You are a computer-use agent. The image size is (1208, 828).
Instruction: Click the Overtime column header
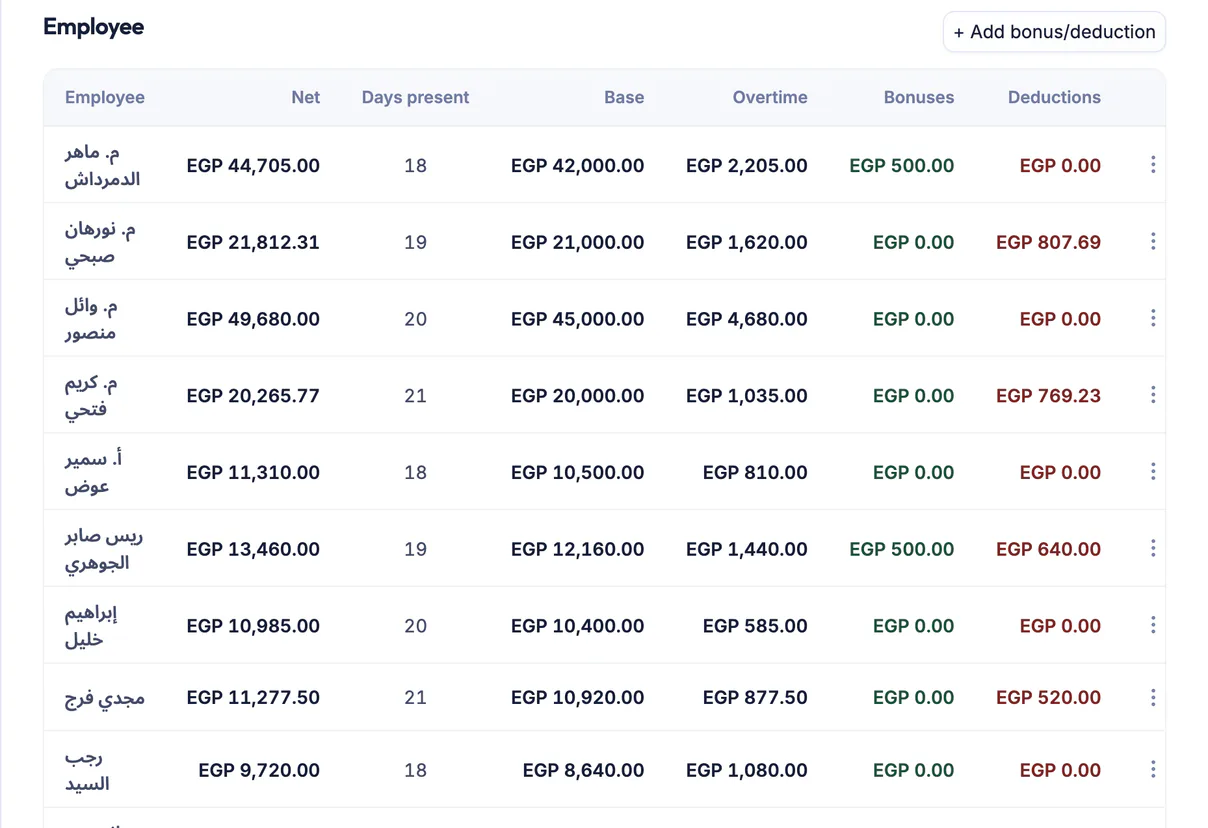(x=770, y=97)
